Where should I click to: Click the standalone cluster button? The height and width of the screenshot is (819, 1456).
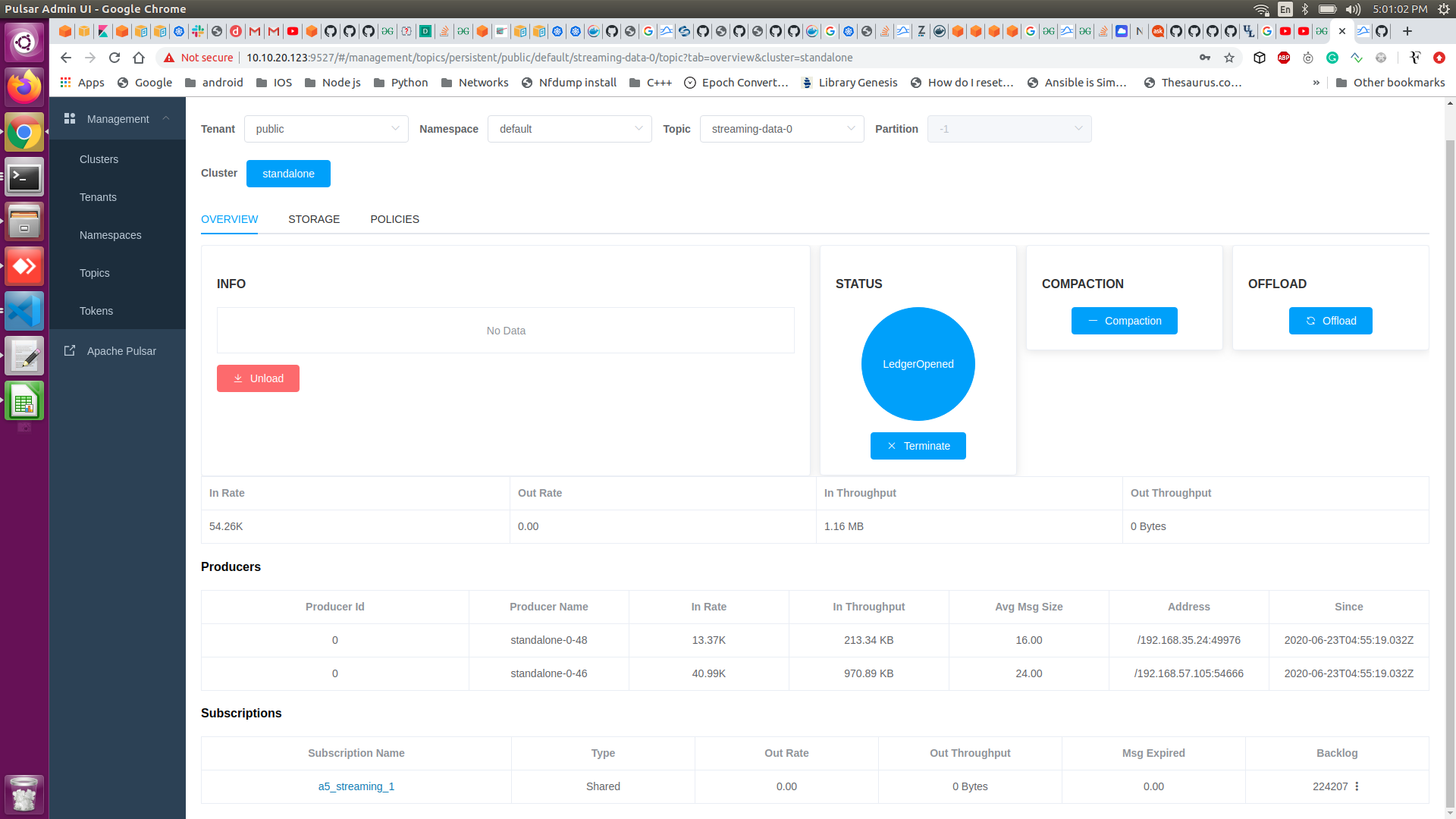(288, 174)
